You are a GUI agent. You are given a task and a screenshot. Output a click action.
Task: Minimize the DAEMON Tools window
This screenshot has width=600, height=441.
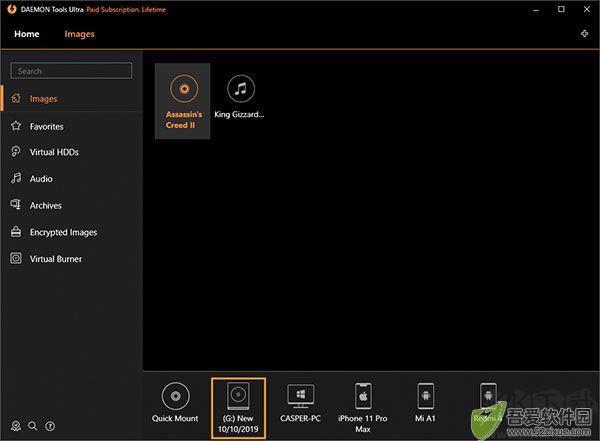(536, 10)
